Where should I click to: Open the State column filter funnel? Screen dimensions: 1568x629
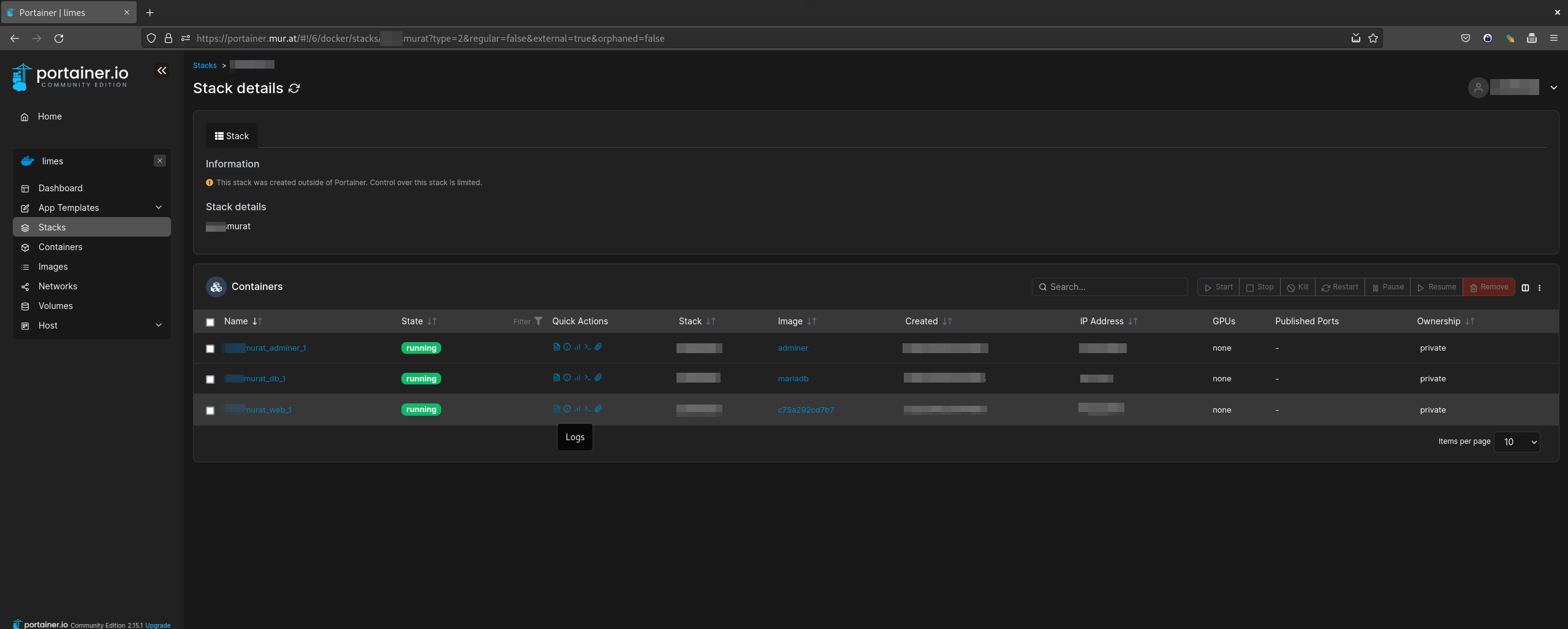coord(538,321)
